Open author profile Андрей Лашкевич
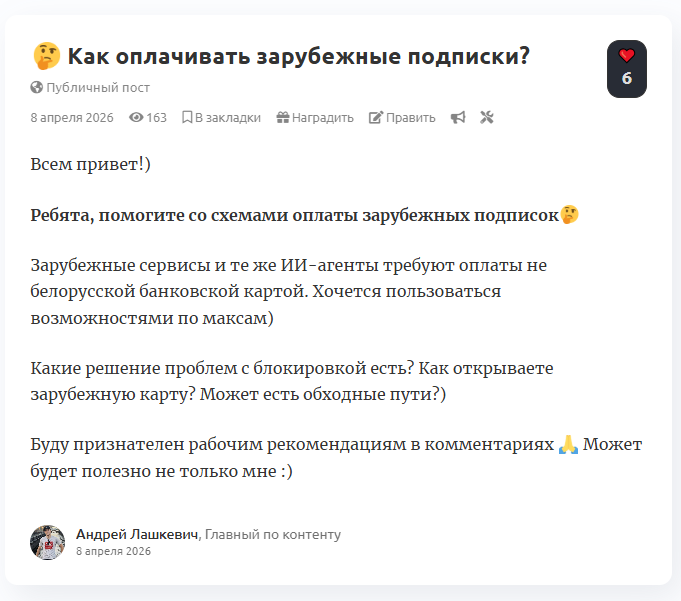The width and height of the screenshot is (681, 601). click(137, 534)
